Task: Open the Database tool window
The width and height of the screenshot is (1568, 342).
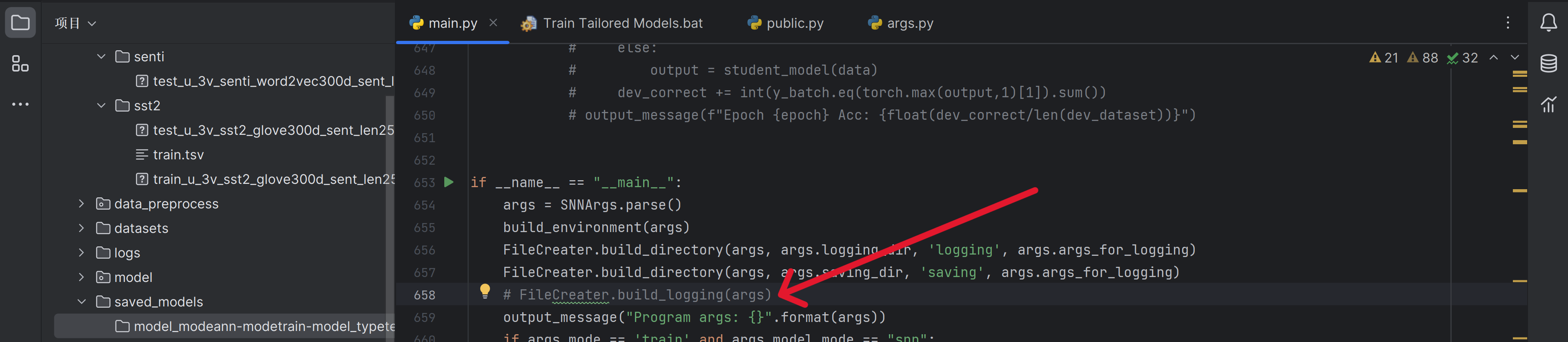Action: [1548, 63]
